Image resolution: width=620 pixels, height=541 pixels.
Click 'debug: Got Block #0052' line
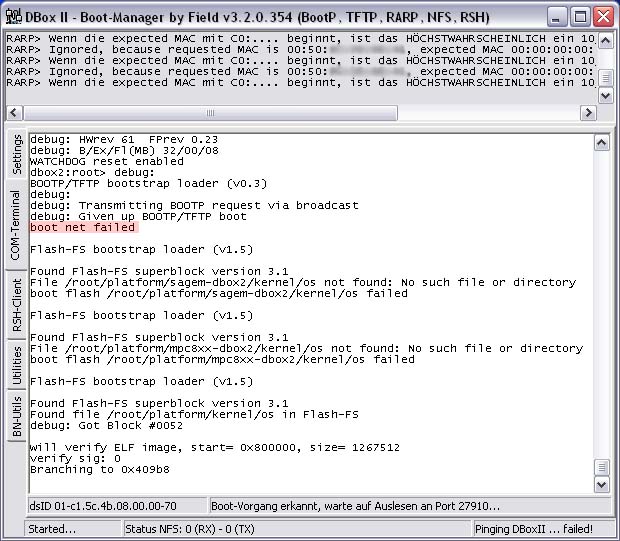pyautogui.click(x=106, y=426)
